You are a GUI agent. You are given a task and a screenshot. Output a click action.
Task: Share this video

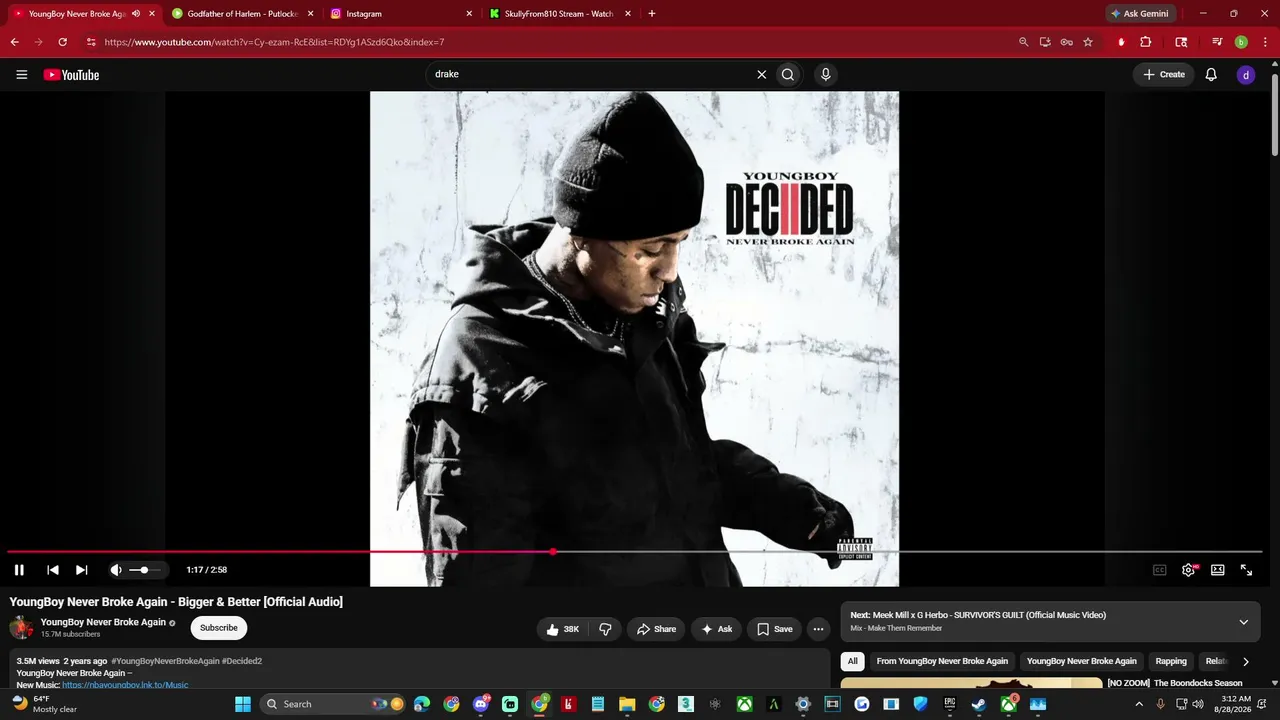[656, 629]
